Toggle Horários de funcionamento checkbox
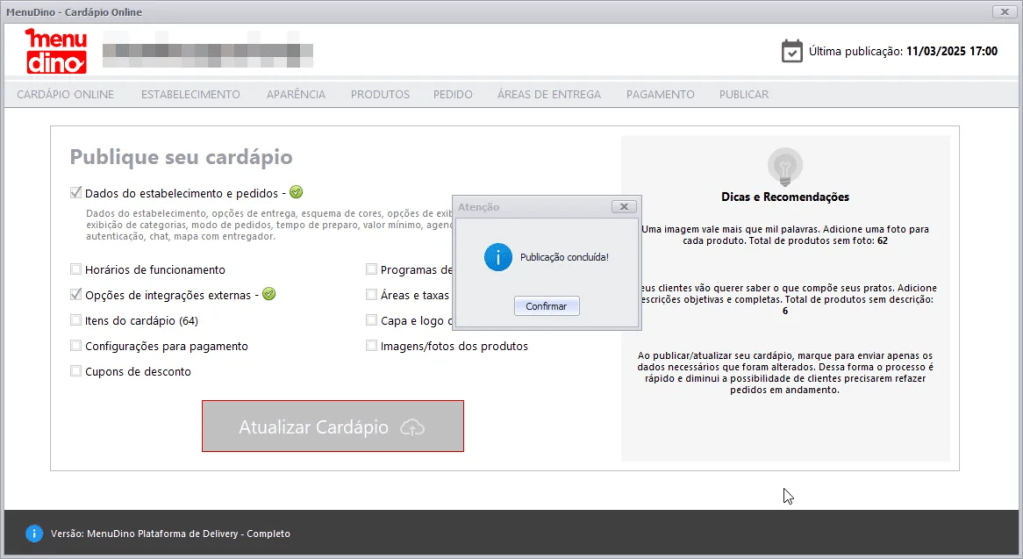 pyautogui.click(x=76, y=269)
